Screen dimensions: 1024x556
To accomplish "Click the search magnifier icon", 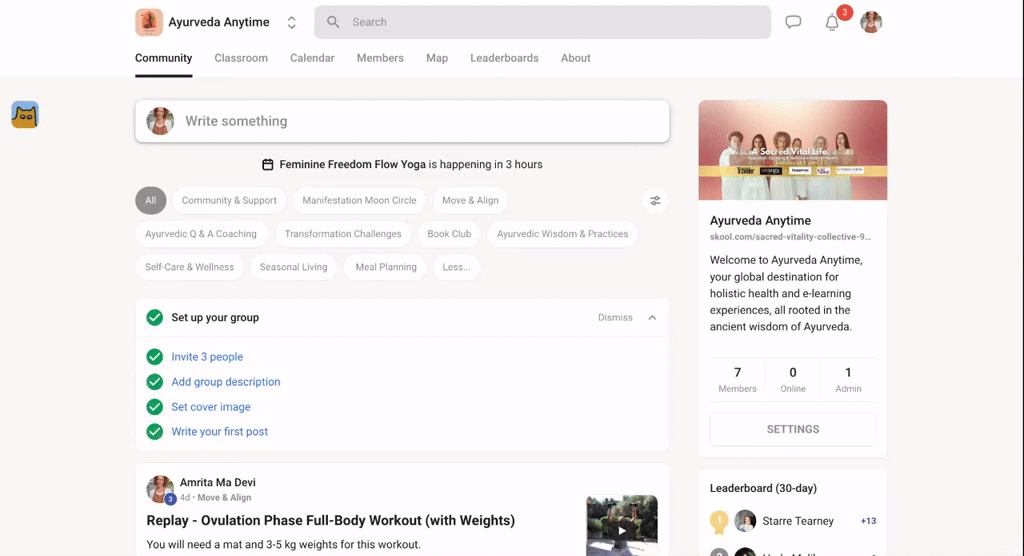I will pyautogui.click(x=333, y=22).
